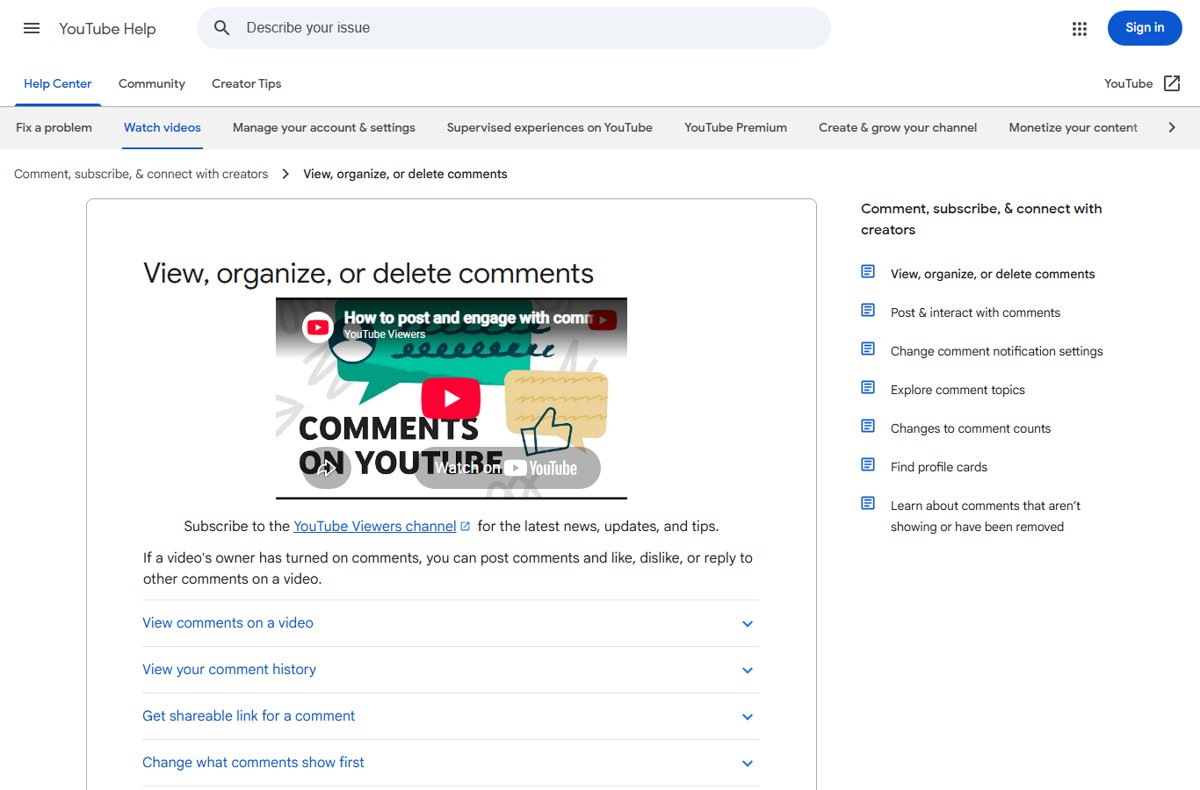Open the Google apps grid
Viewport: 1200px width, 790px height.
(1079, 29)
